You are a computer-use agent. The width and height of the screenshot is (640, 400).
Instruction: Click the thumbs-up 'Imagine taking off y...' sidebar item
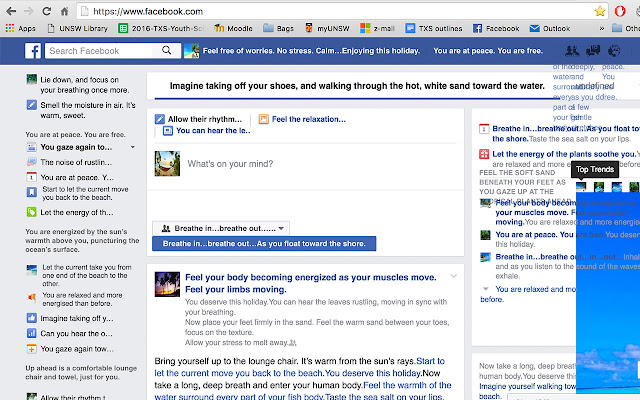click(x=32, y=318)
